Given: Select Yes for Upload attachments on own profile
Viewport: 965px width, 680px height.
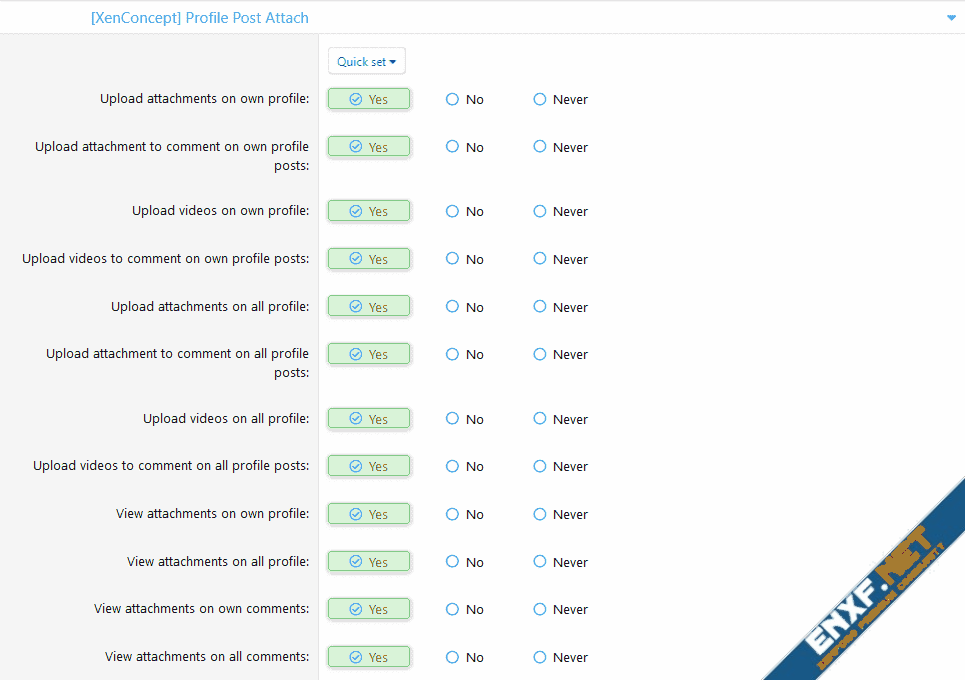Looking at the screenshot, I should 369,100.
